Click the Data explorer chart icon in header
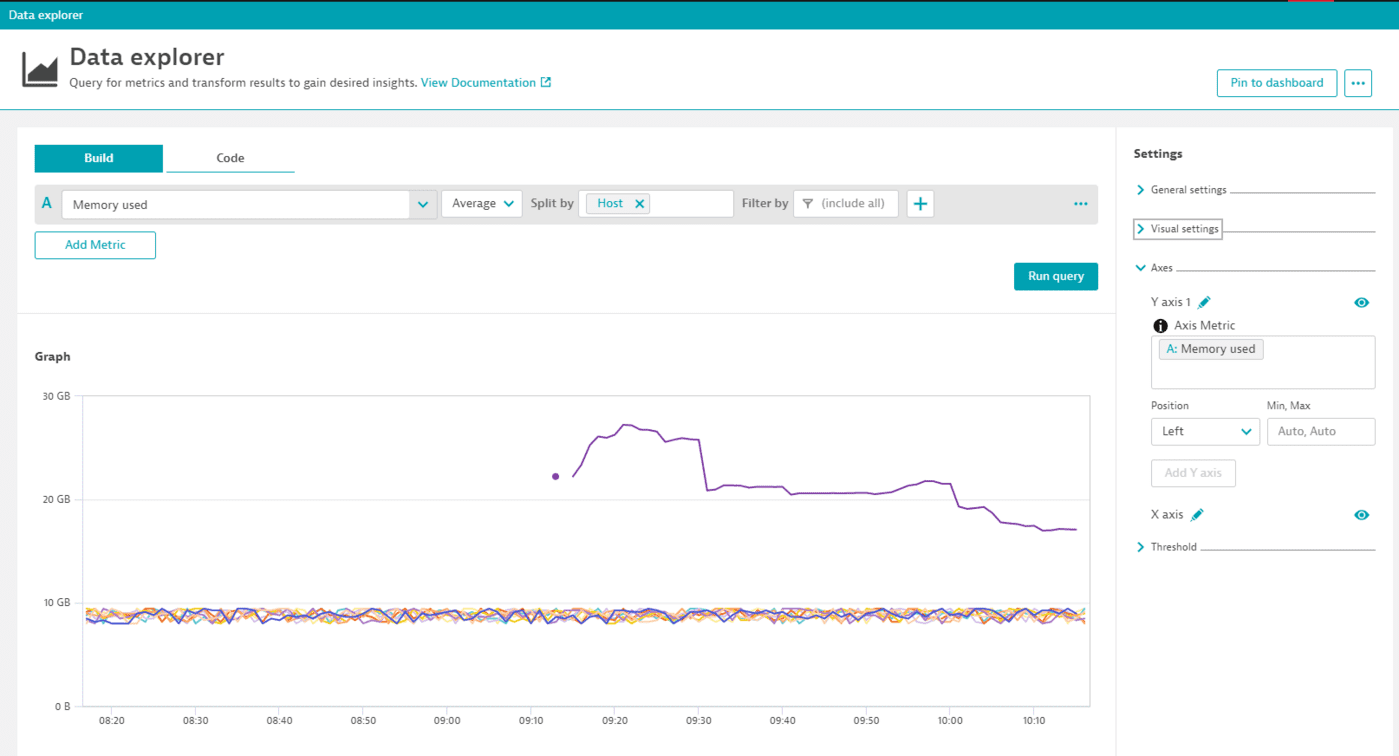 [x=39, y=68]
